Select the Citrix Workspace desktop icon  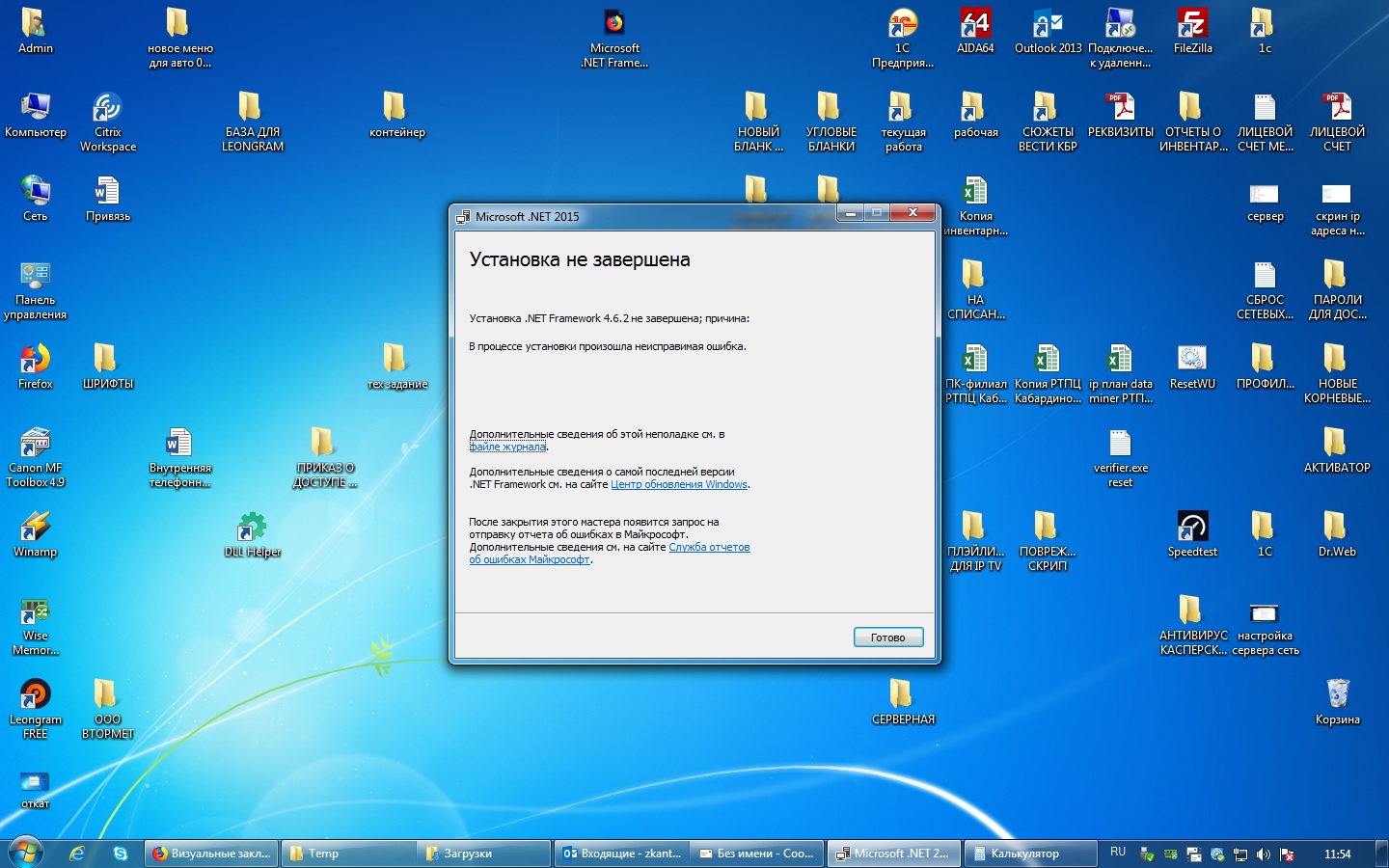pos(107,122)
